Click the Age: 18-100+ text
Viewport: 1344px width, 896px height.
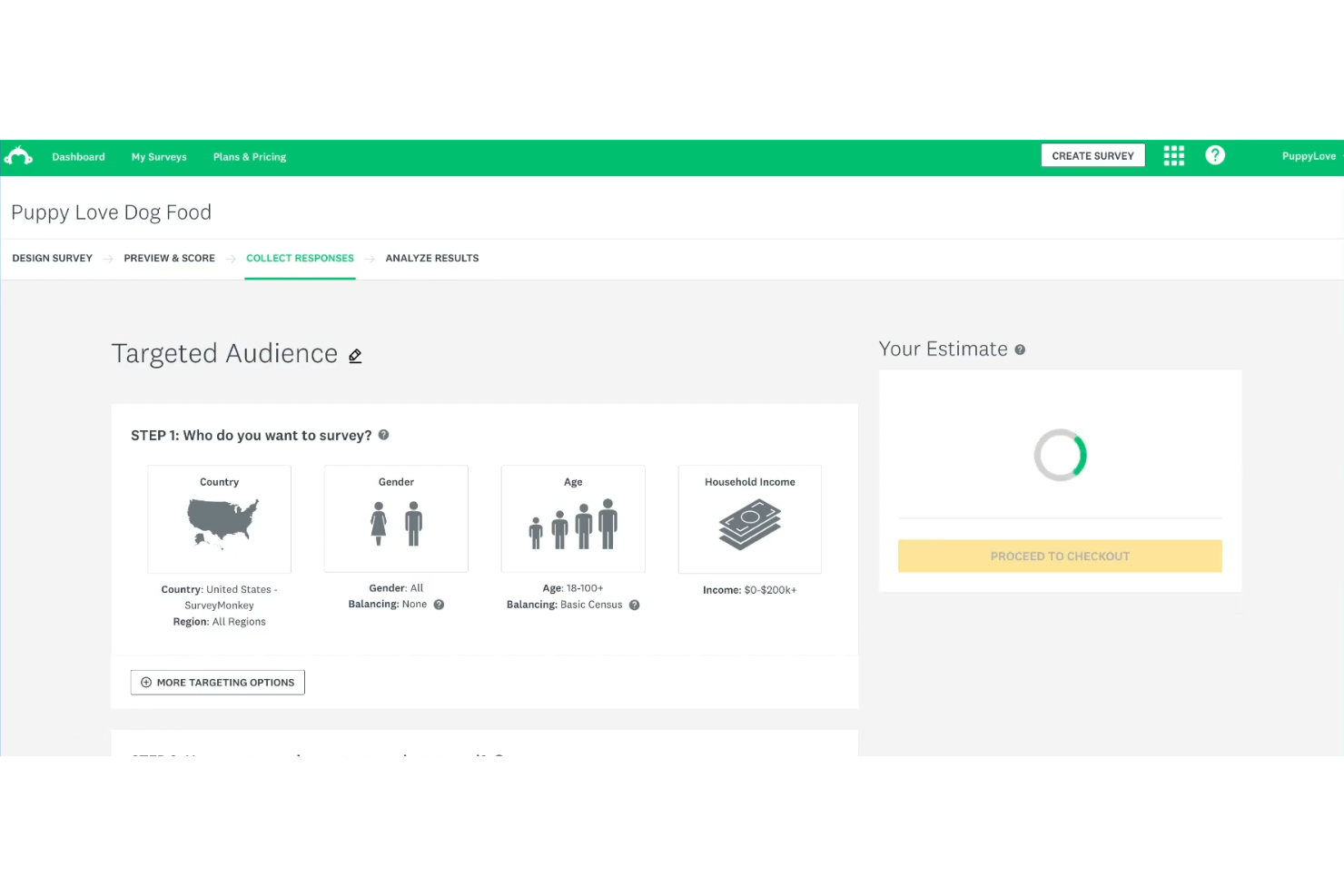coord(573,588)
